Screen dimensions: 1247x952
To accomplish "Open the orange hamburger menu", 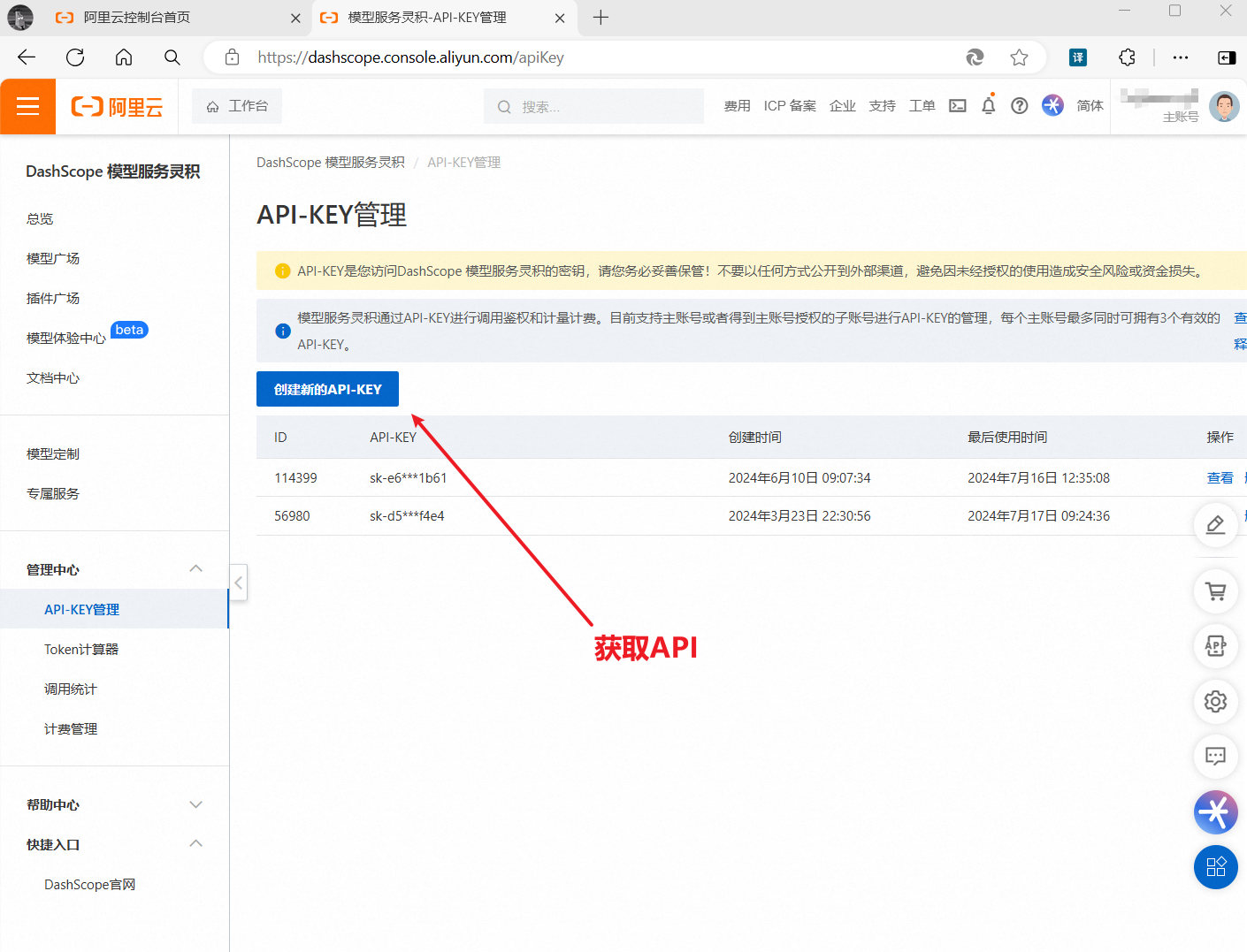I will pos(27,106).
